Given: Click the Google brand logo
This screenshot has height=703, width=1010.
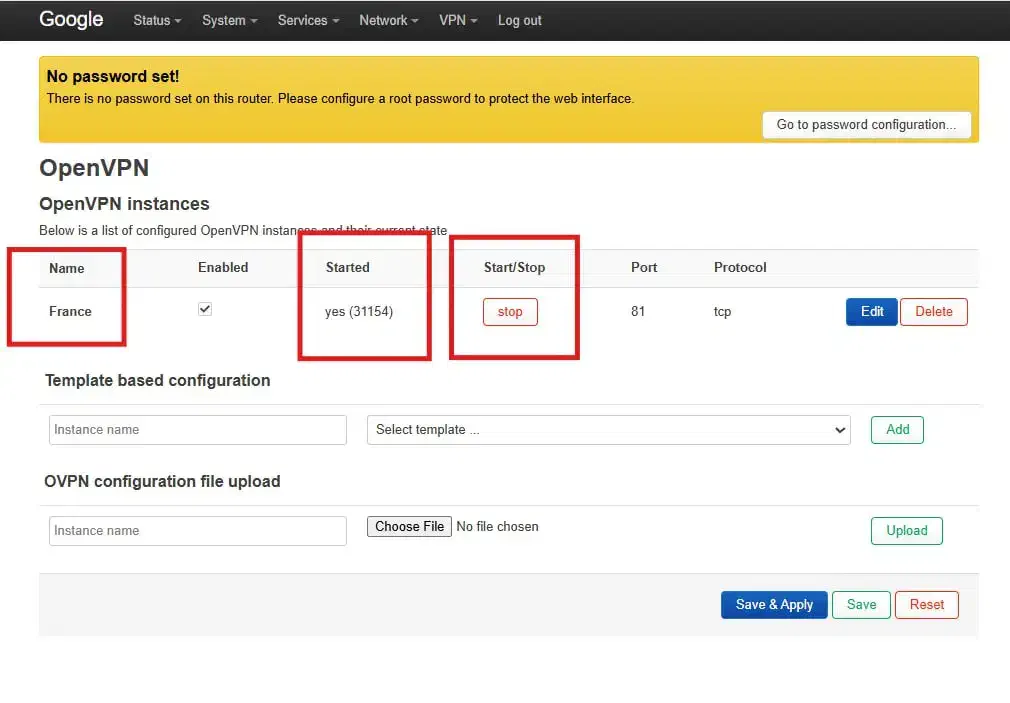Looking at the screenshot, I should [71, 20].
